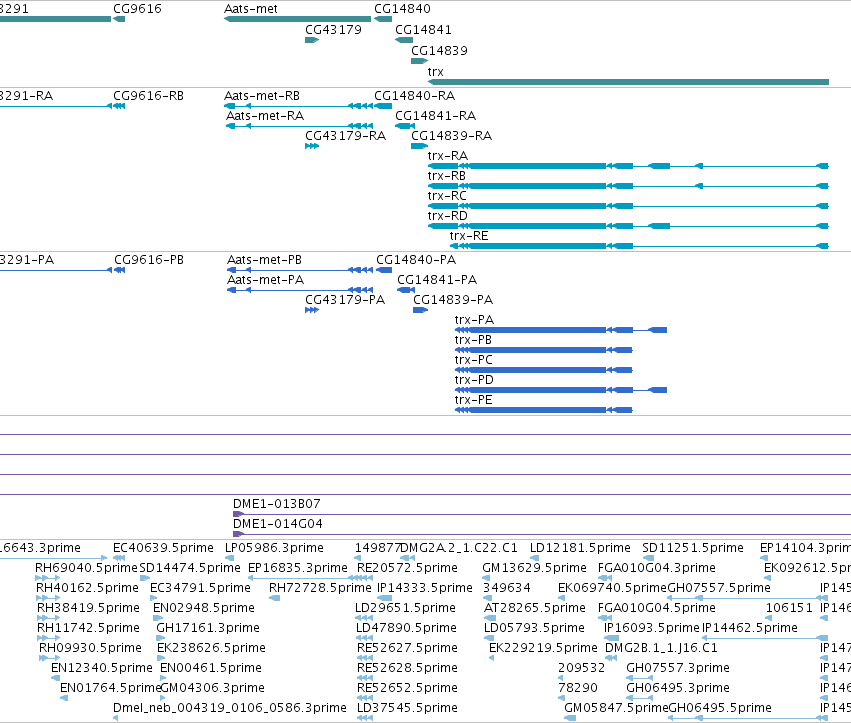Select EST AT28265.5prime
This screenshot has width=851, height=723.
[535, 608]
